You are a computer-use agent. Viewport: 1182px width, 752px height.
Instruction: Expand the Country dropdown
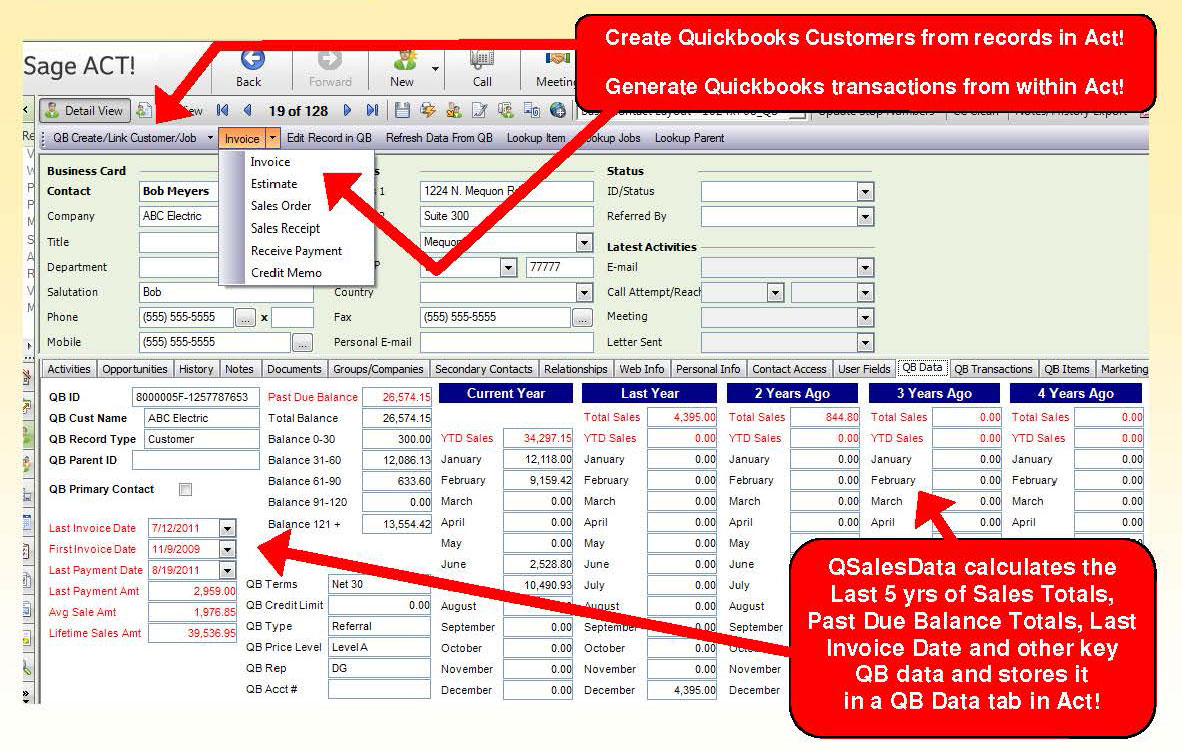tap(584, 292)
